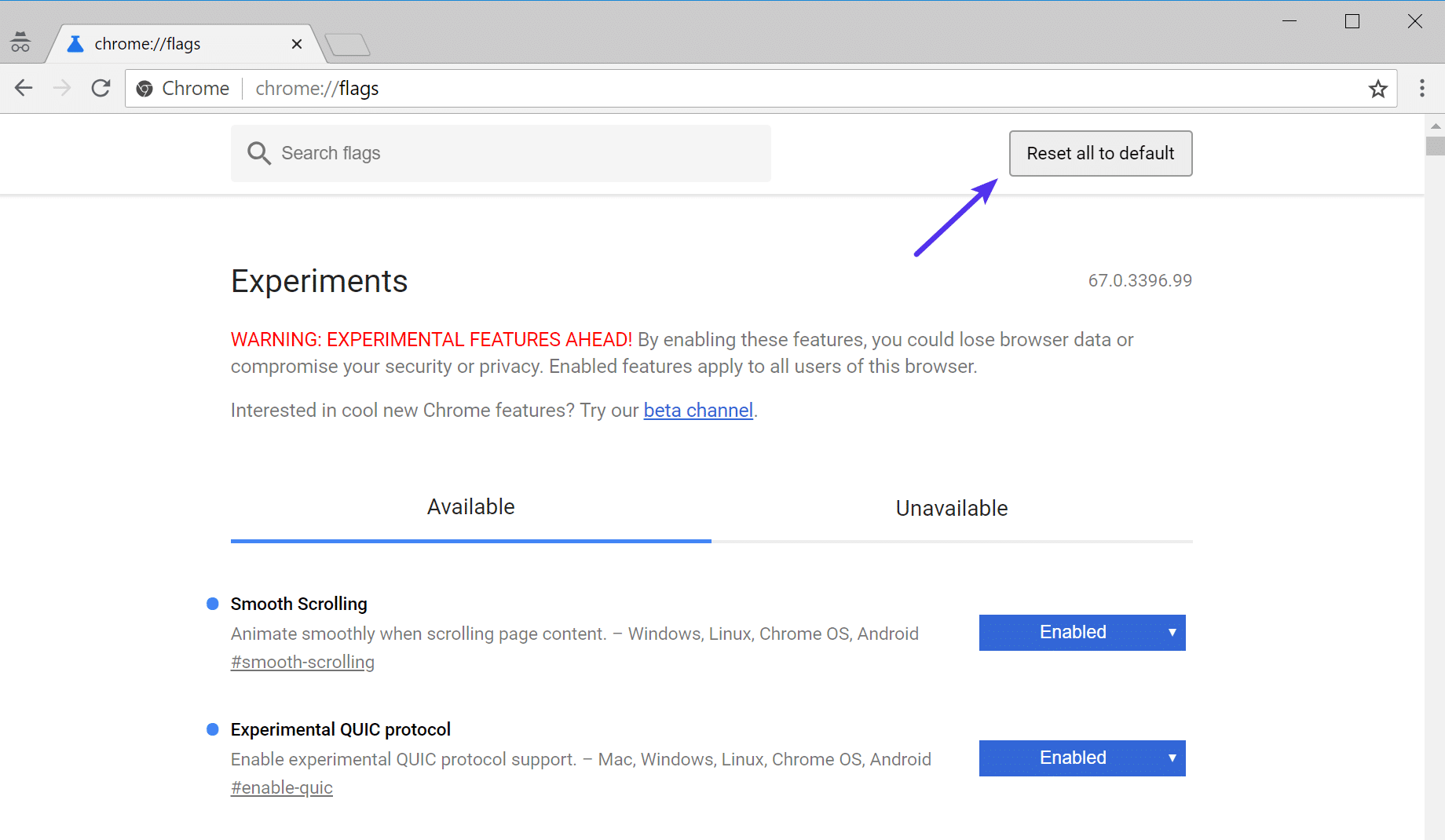Viewport: 1445px width, 840px height.
Task: Open the beta channel link
Action: click(x=697, y=410)
